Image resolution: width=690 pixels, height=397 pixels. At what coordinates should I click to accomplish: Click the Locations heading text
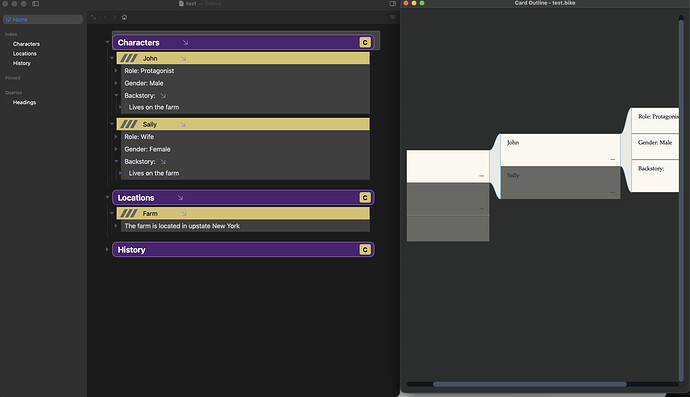point(136,198)
